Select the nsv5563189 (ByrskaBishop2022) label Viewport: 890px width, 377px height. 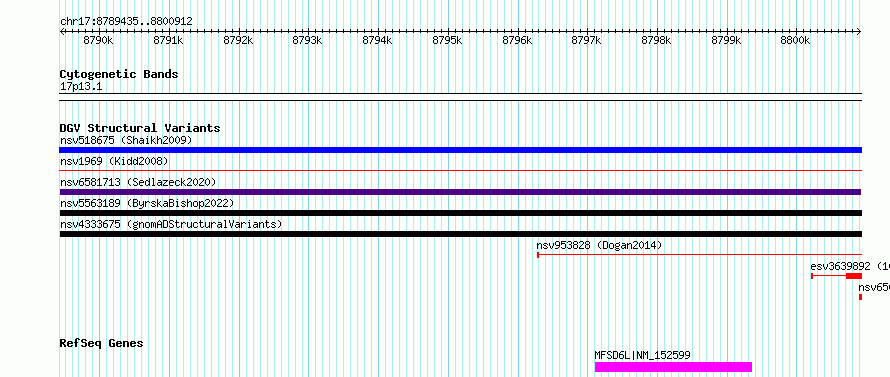[x=147, y=203]
